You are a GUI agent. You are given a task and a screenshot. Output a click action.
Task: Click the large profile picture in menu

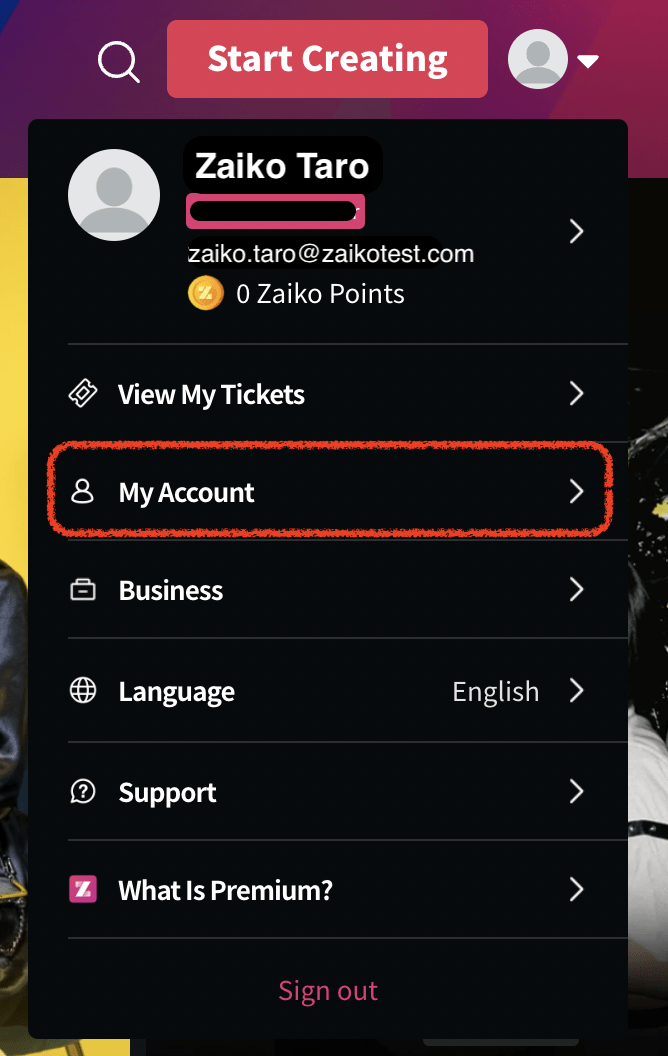[x=114, y=195]
